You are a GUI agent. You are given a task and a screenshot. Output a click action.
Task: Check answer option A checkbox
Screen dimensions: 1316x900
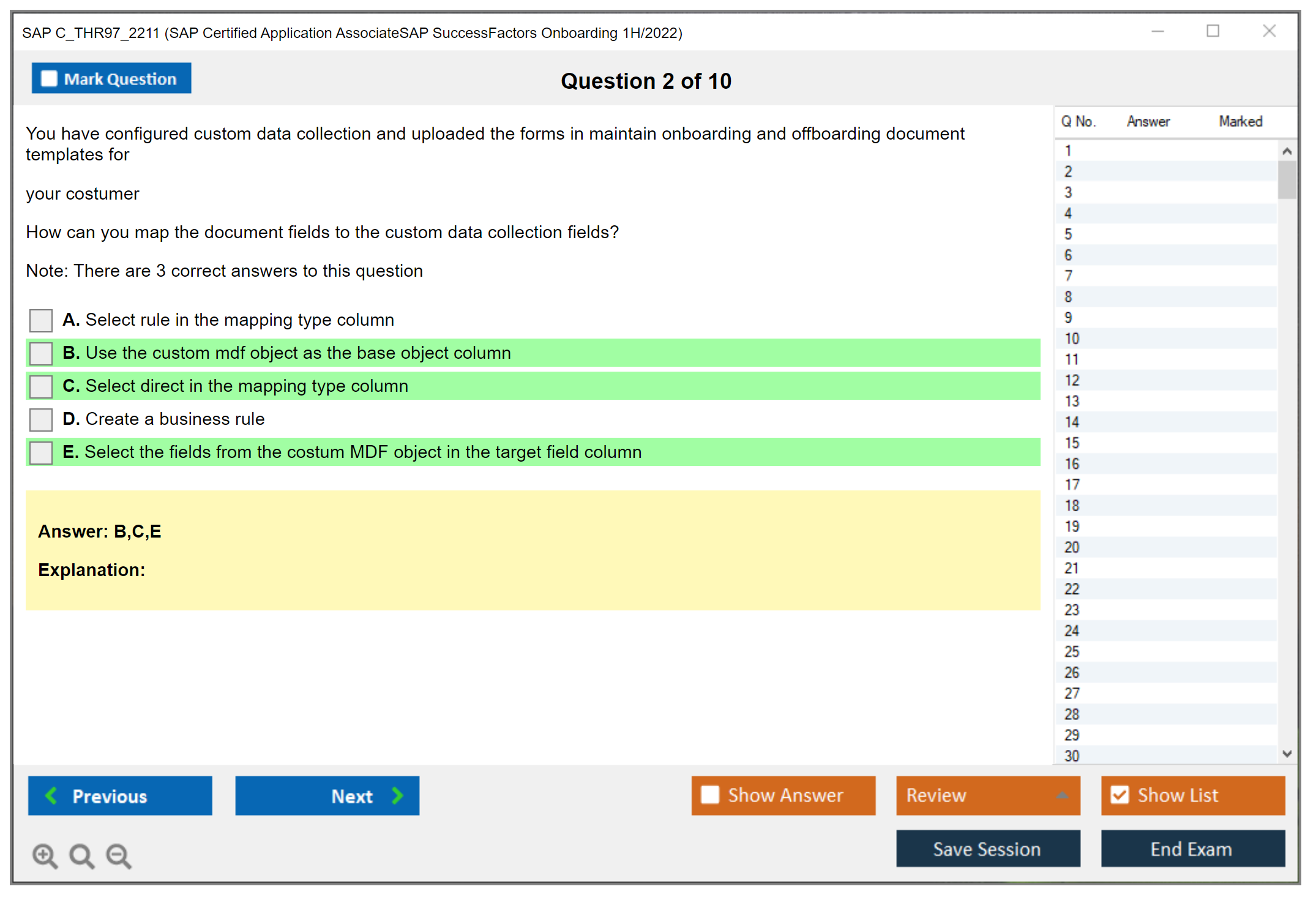41,320
